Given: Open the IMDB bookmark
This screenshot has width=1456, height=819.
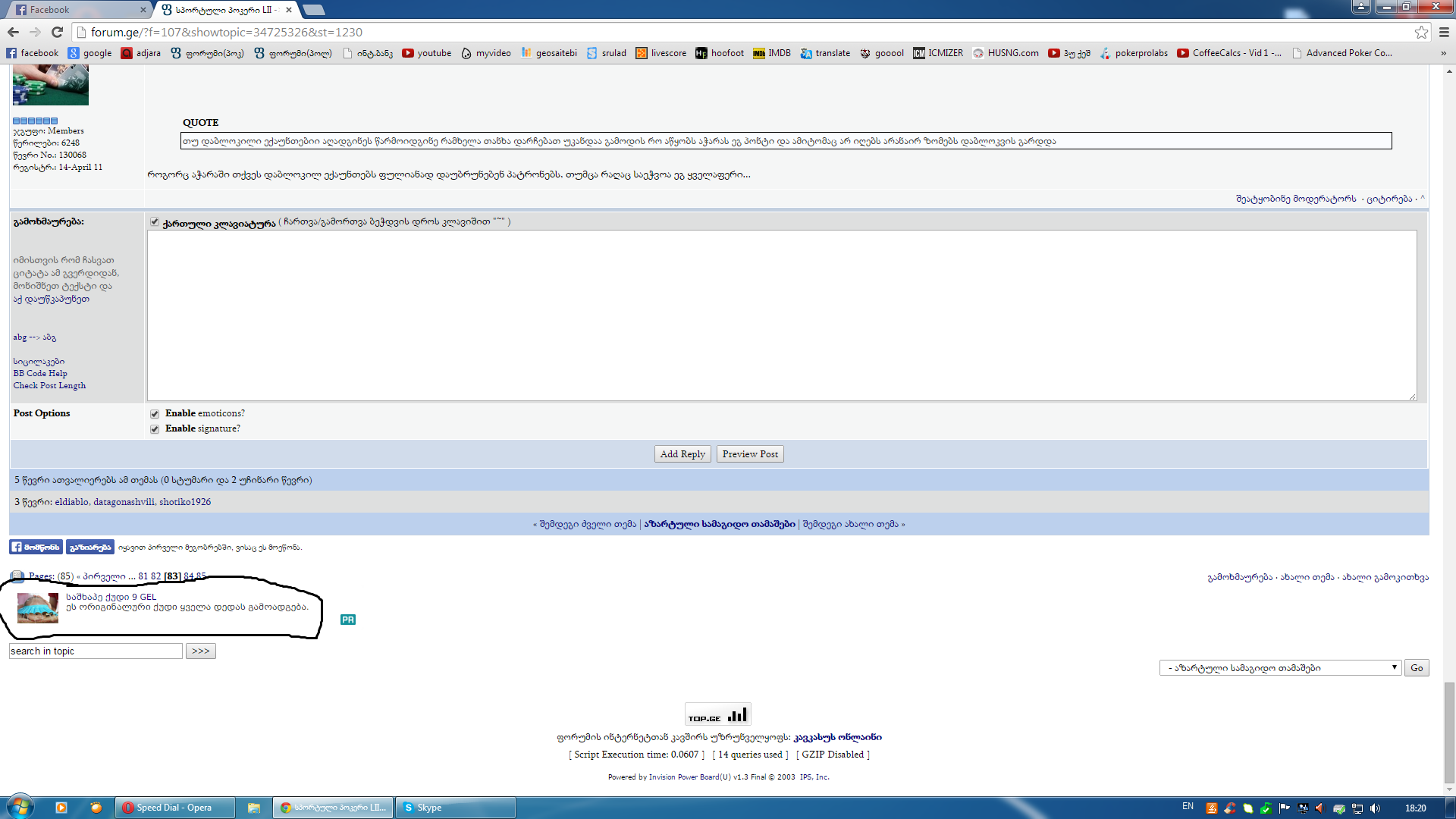Looking at the screenshot, I should 772,53.
